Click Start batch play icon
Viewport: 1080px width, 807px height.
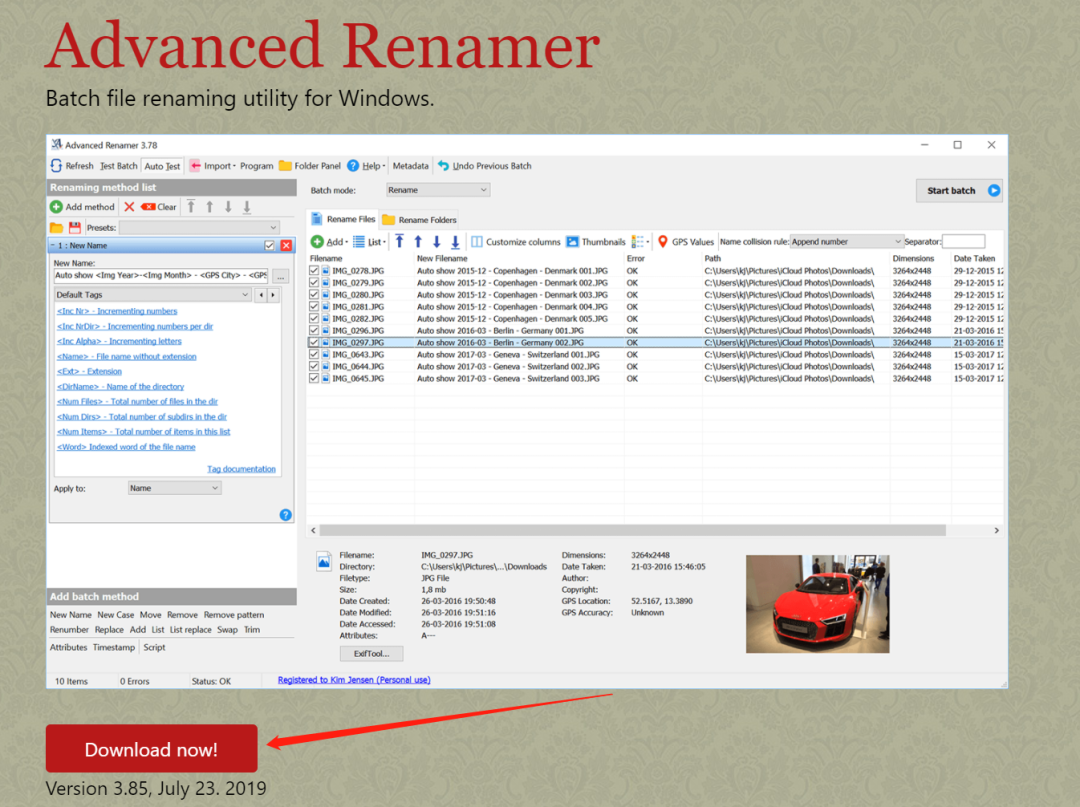(x=994, y=191)
